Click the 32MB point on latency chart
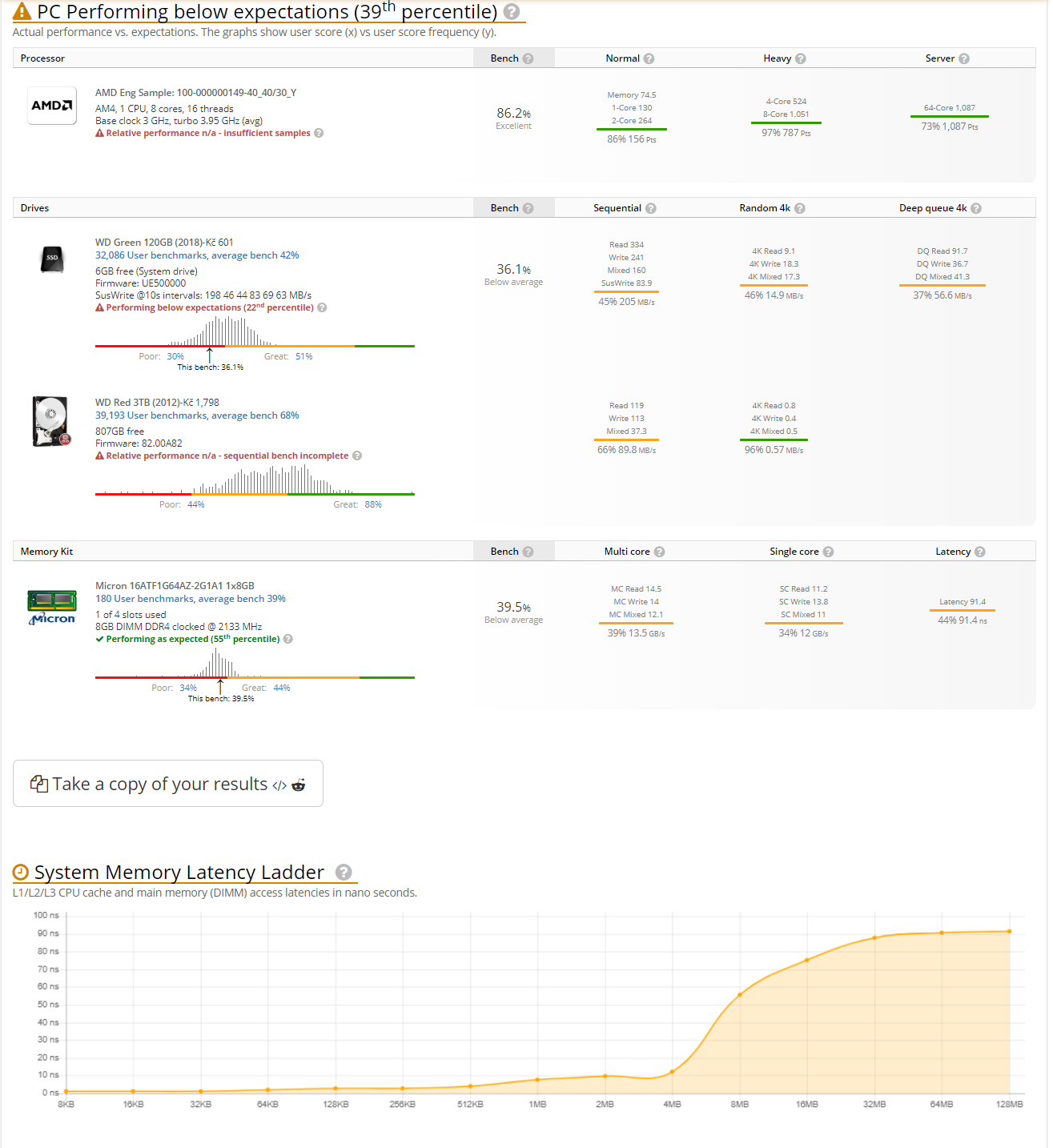Viewport: 1053px width, 1148px height. pyautogui.click(x=874, y=937)
